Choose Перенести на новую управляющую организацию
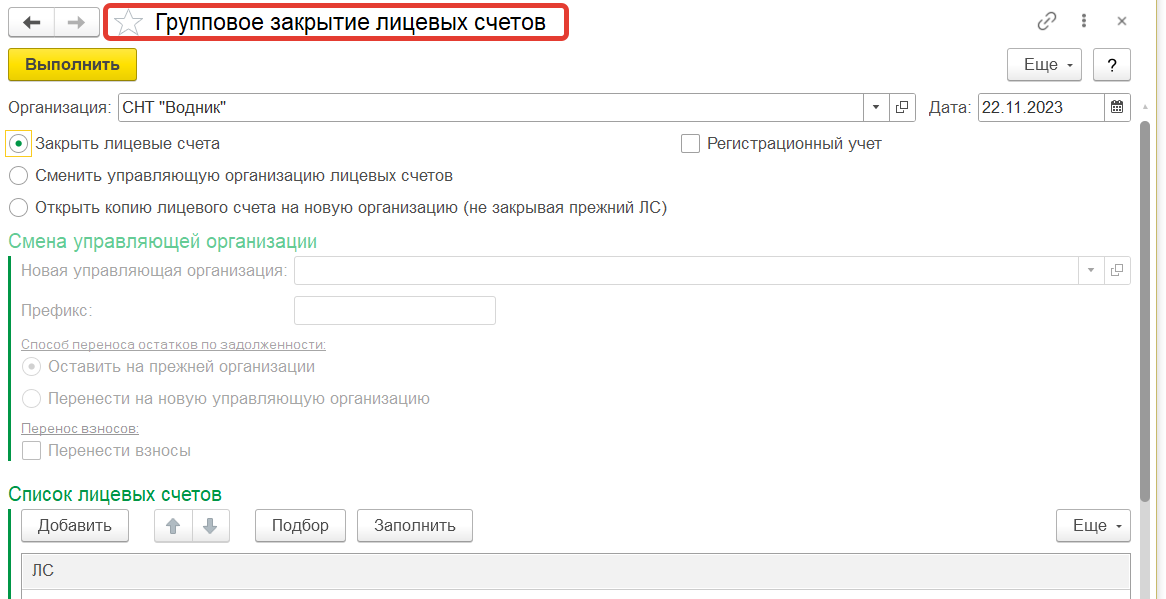Screen dimensions: 1166x599 click(31, 398)
